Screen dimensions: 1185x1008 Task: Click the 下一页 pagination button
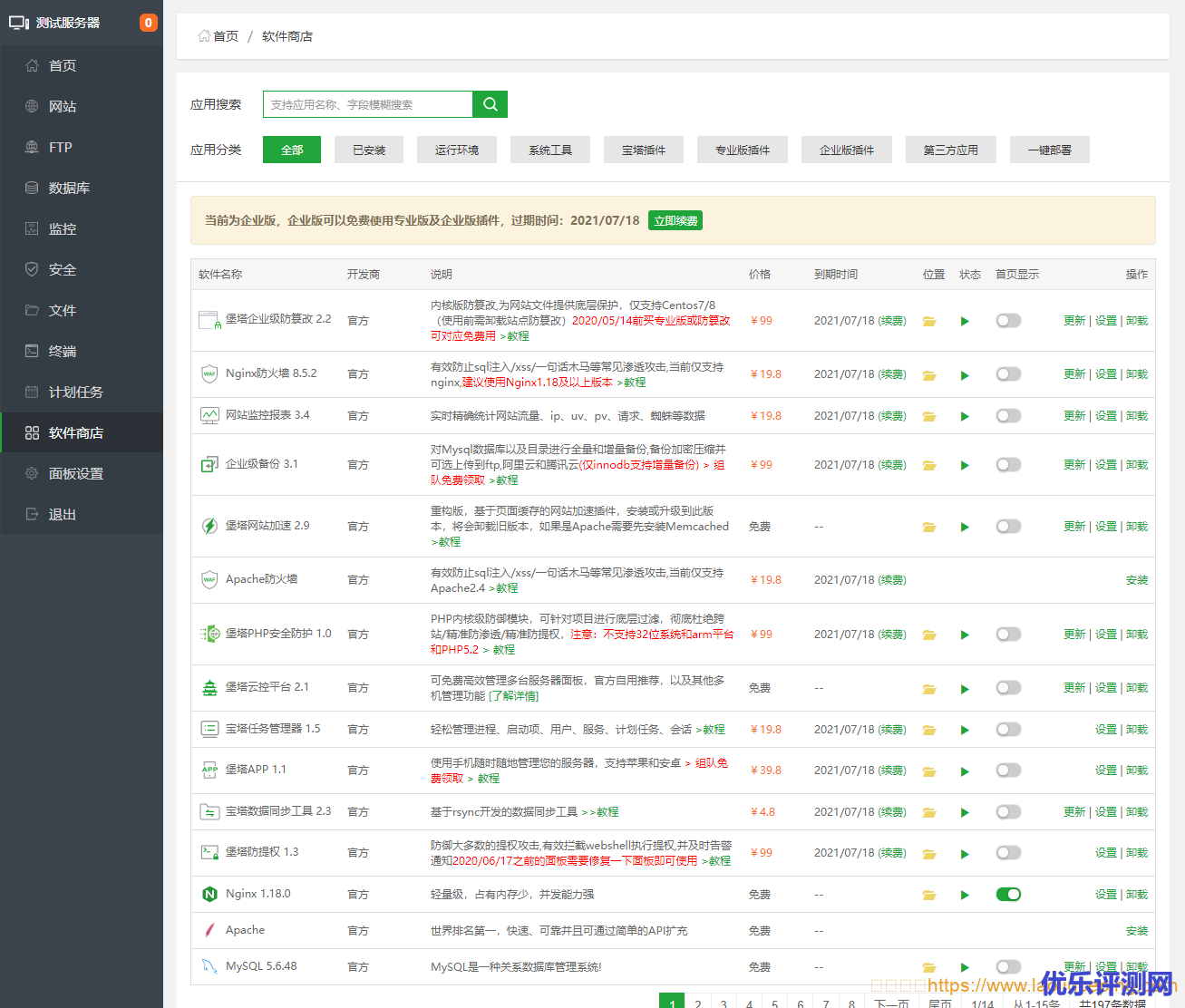pyautogui.click(x=892, y=1003)
